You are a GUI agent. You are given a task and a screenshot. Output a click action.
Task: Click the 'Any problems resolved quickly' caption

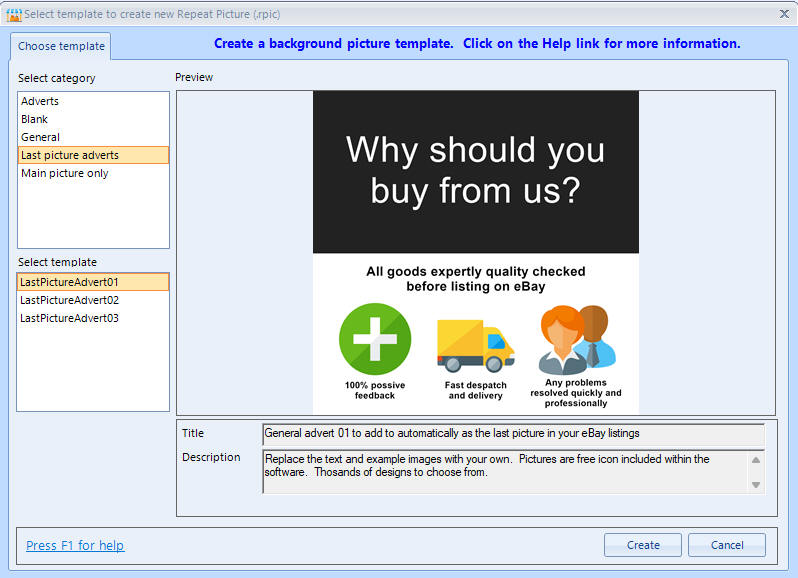coord(576,393)
